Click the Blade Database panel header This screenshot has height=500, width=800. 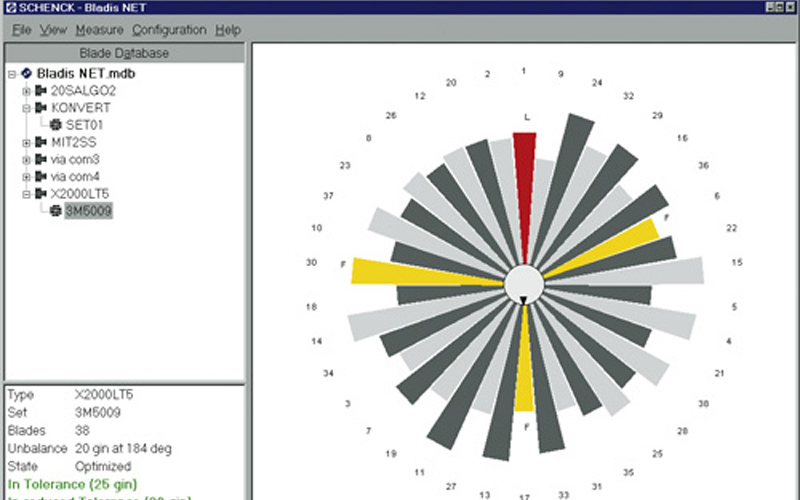[124, 53]
